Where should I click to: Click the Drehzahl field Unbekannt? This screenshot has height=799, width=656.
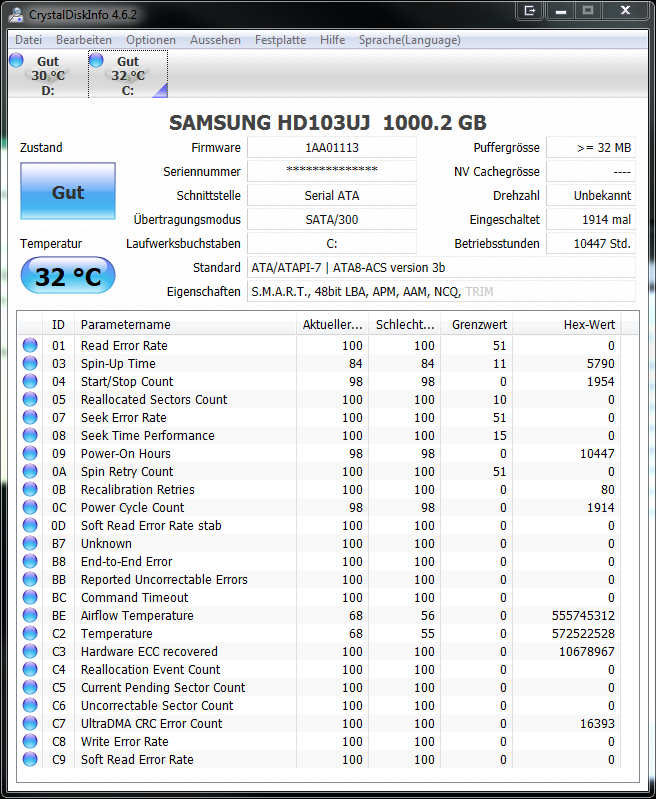pos(591,196)
